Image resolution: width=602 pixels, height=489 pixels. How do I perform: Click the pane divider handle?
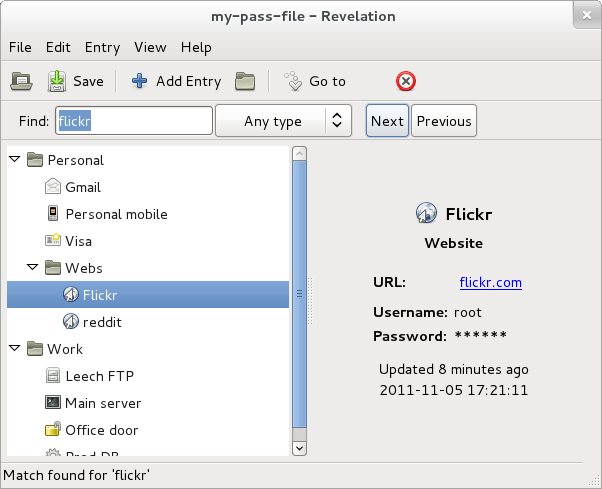310,301
